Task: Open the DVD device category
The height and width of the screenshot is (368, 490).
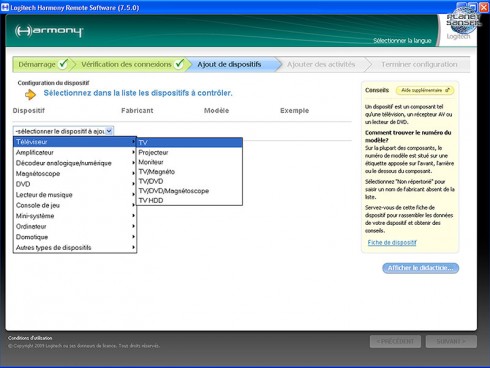Action: [75, 184]
